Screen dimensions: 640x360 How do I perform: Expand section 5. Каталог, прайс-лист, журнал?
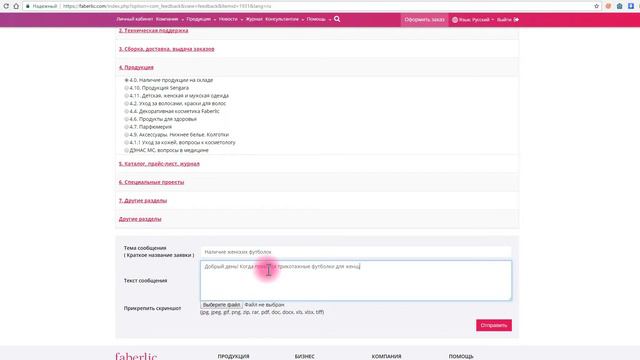pyautogui.click(x=159, y=164)
